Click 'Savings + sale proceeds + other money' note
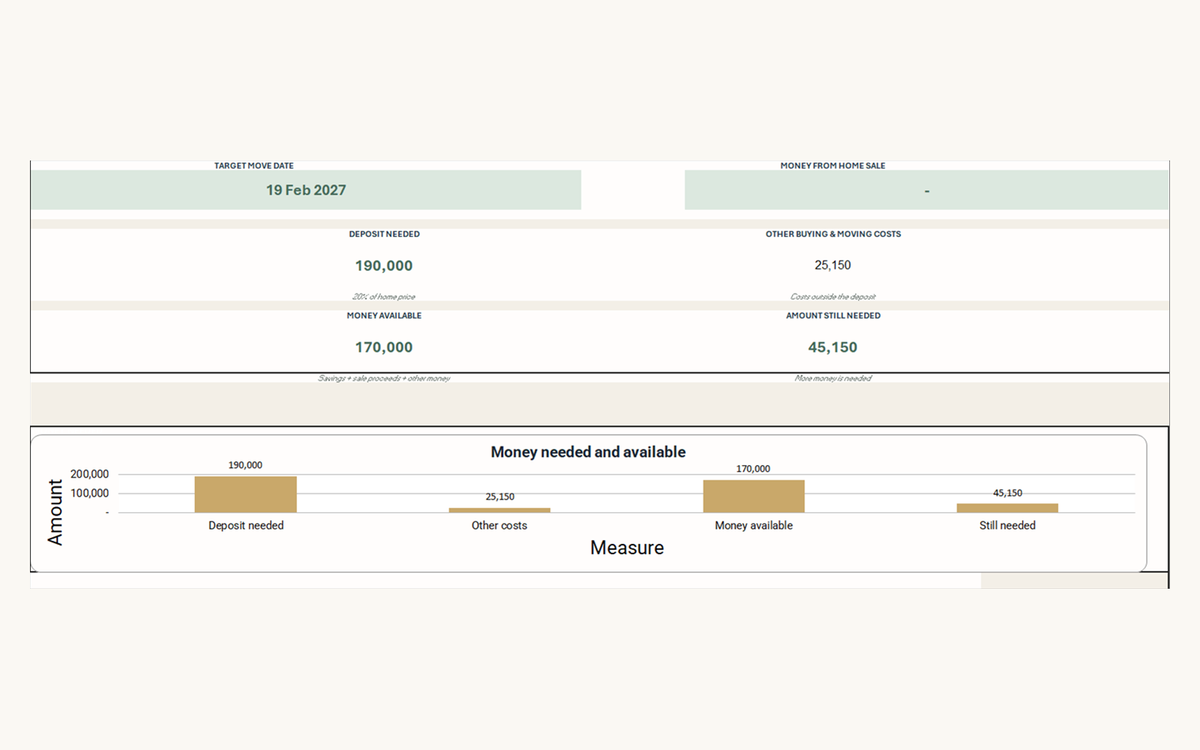Viewport: 1200px width, 750px height. click(x=384, y=379)
